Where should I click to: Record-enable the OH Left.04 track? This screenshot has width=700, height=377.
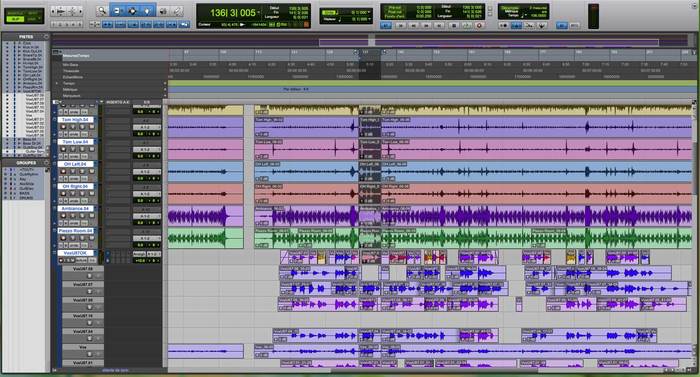[63, 172]
